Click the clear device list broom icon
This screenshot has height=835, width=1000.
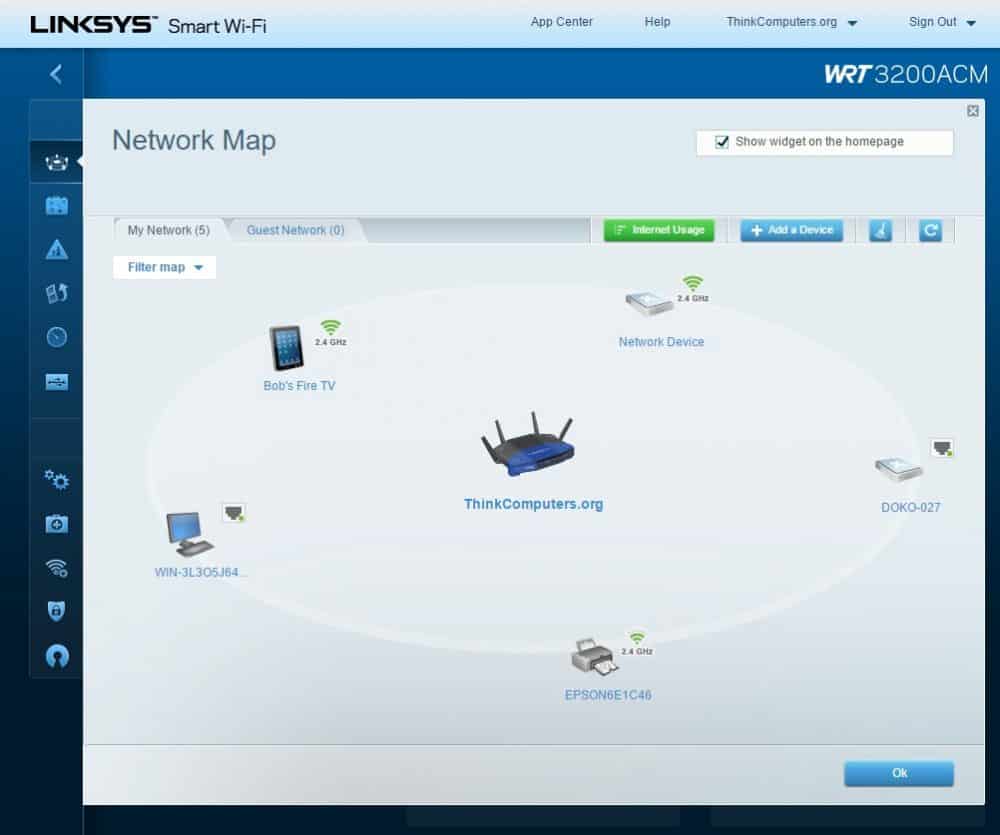pyautogui.click(x=881, y=230)
